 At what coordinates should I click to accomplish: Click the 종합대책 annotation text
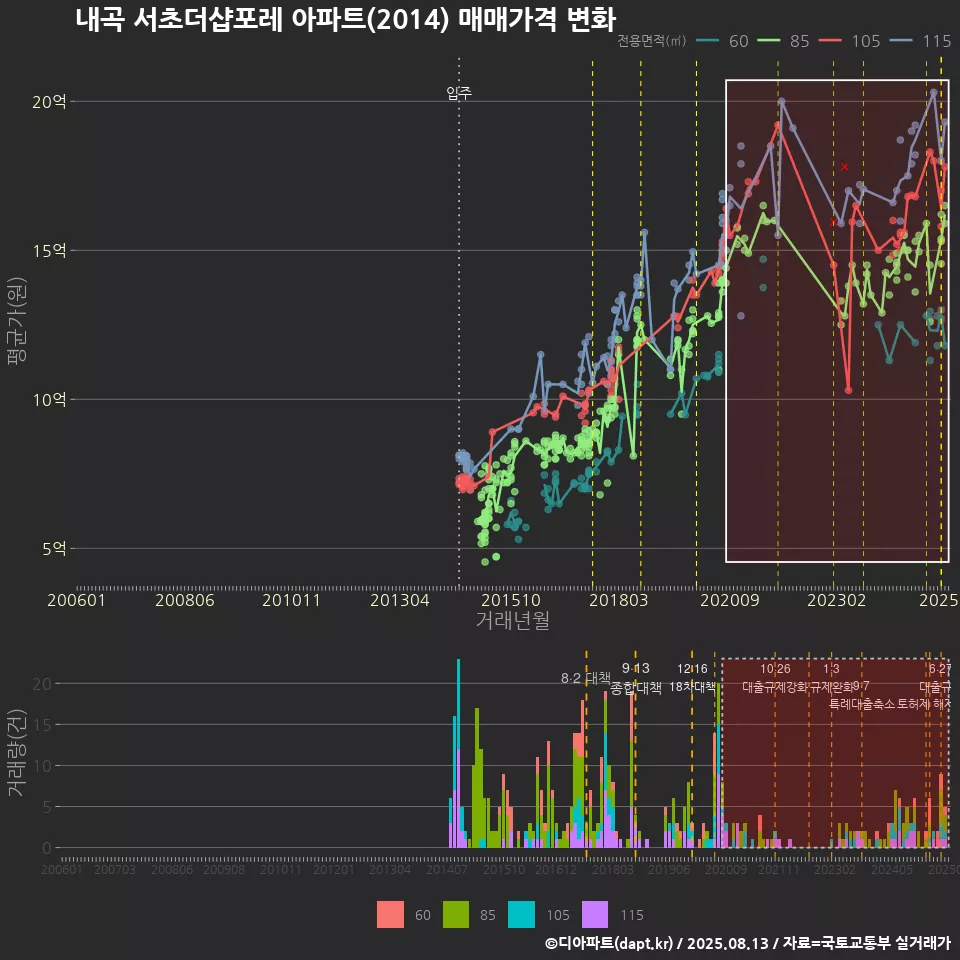[x=636, y=688]
